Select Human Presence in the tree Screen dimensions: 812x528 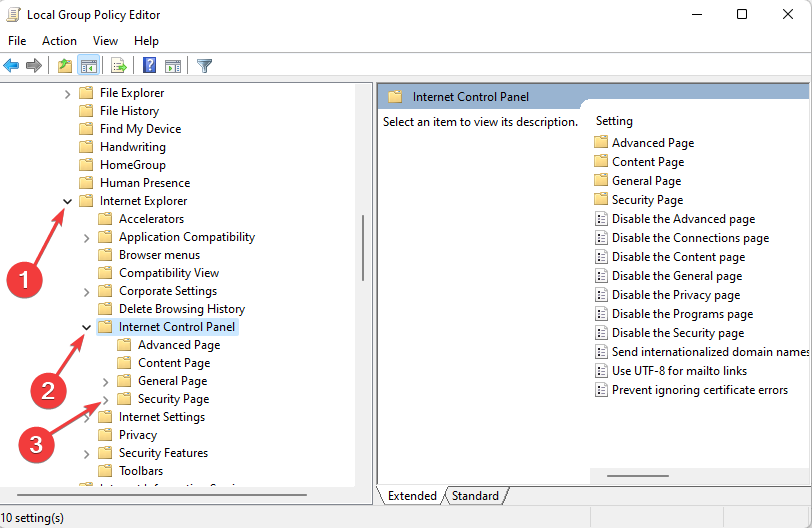[145, 183]
